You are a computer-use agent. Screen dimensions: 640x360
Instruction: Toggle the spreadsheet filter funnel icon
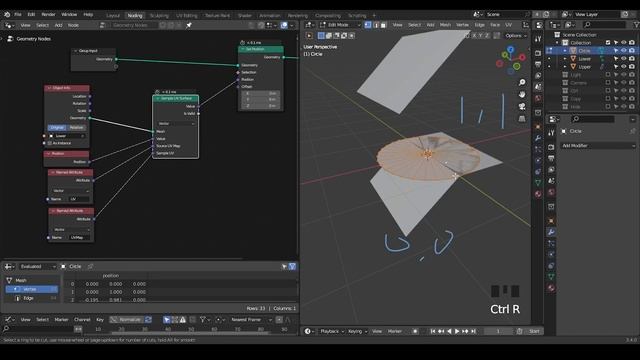pos(292,267)
